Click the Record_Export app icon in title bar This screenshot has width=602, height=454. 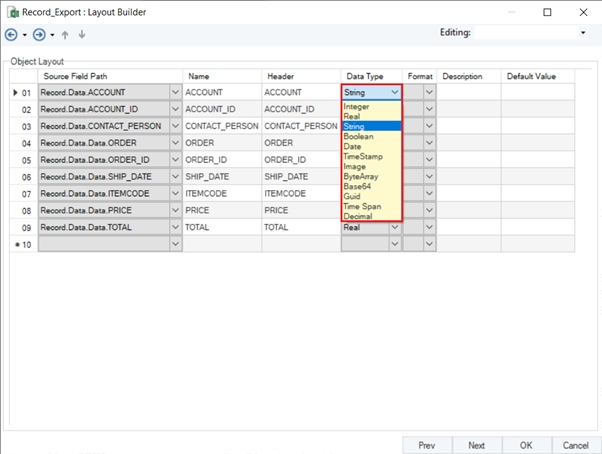point(12,12)
